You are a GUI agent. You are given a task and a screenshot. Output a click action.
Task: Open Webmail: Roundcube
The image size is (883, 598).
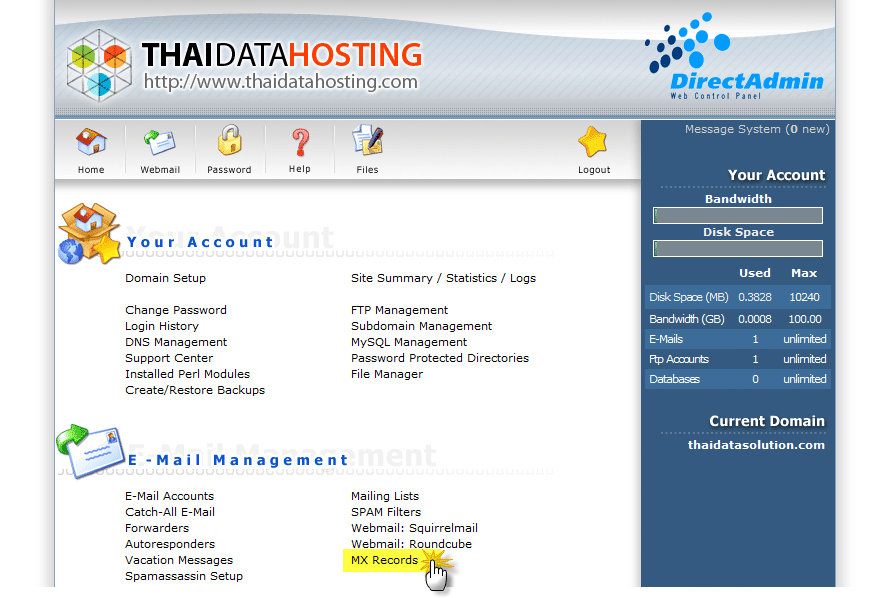click(411, 544)
